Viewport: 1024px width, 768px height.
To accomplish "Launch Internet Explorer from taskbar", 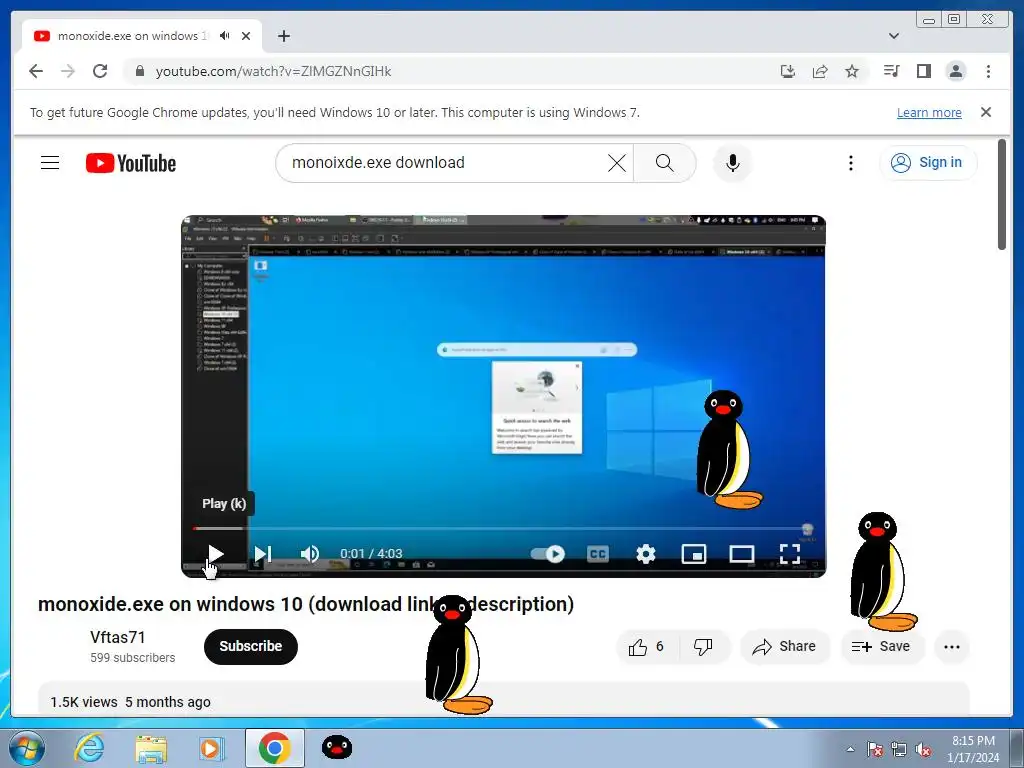I will (89, 748).
